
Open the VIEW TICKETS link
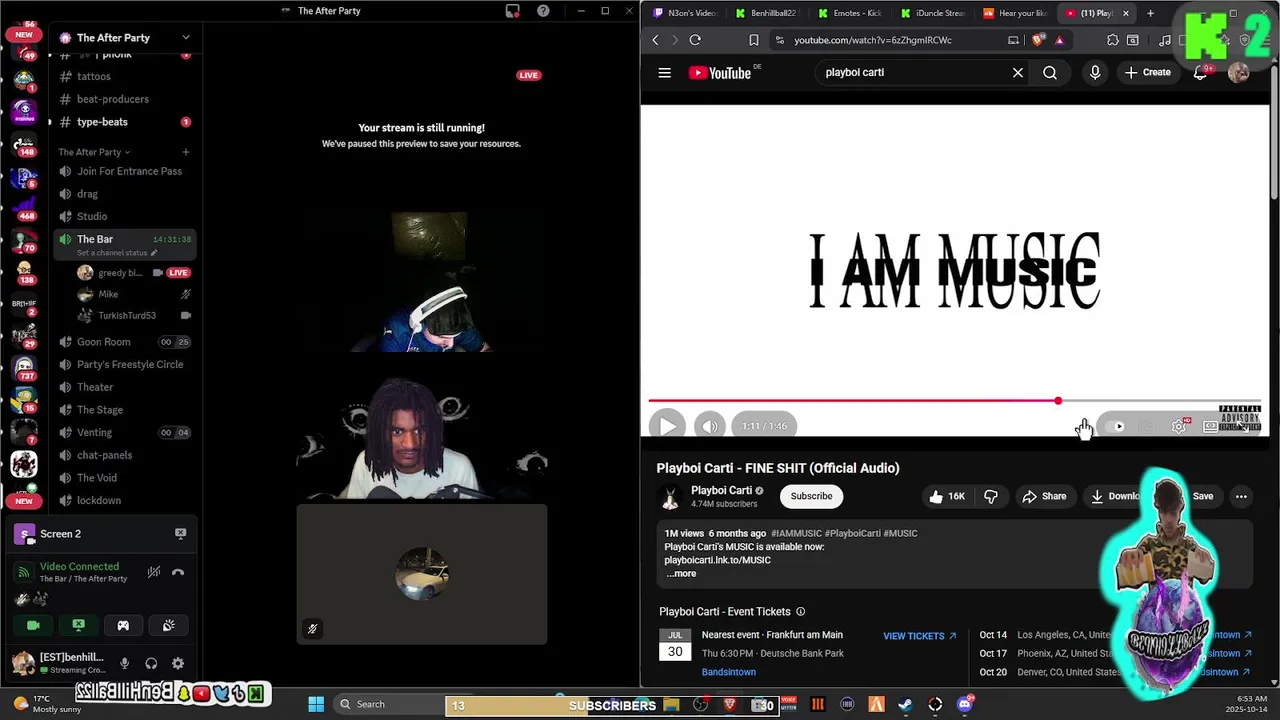[x=919, y=636]
